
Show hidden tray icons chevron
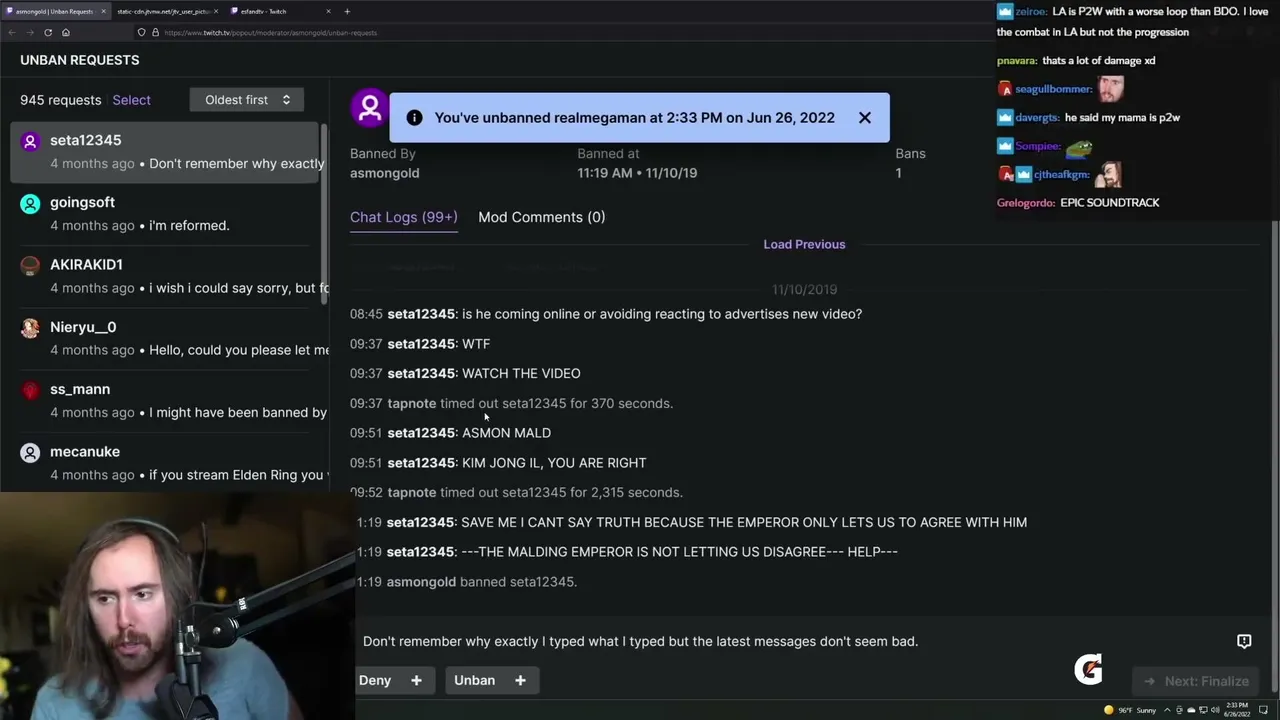(x=1168, y=710)
